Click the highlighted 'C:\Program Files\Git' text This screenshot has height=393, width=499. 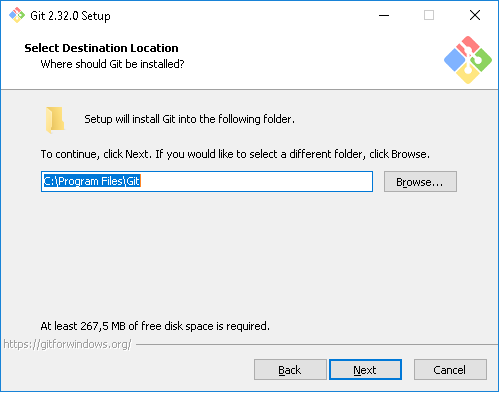(92, 181)
